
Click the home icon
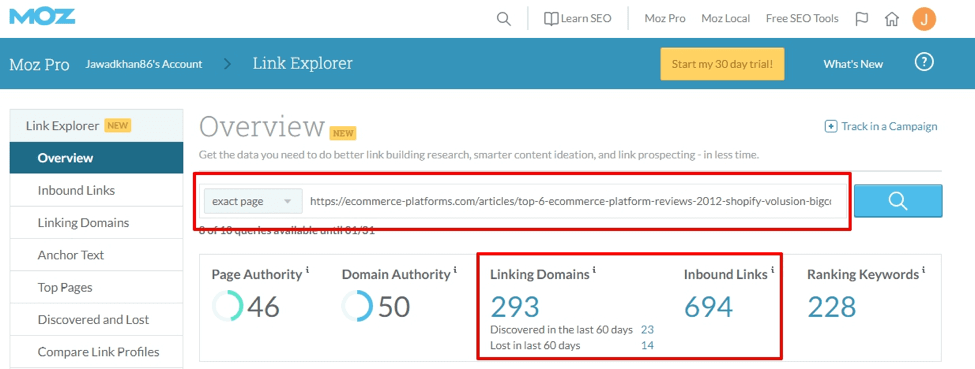pos(892,19)
